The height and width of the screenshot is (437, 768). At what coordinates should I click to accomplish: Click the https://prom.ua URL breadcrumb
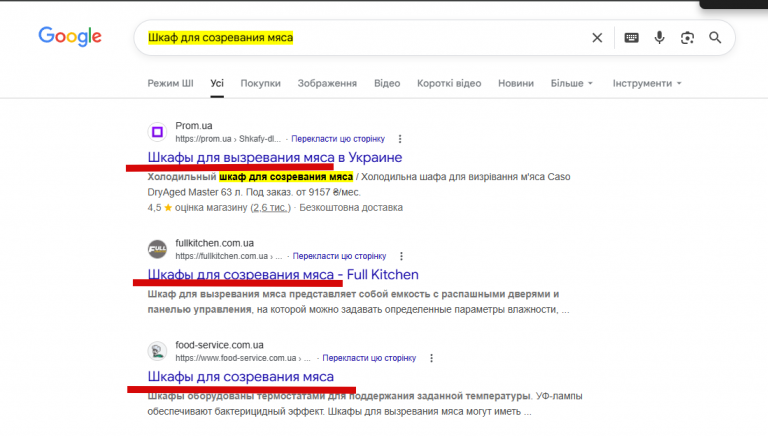(228, 139)
